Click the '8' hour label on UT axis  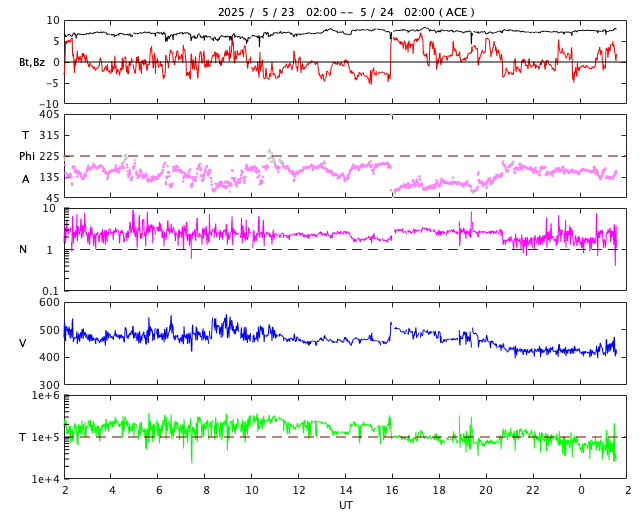coord(206,490)
